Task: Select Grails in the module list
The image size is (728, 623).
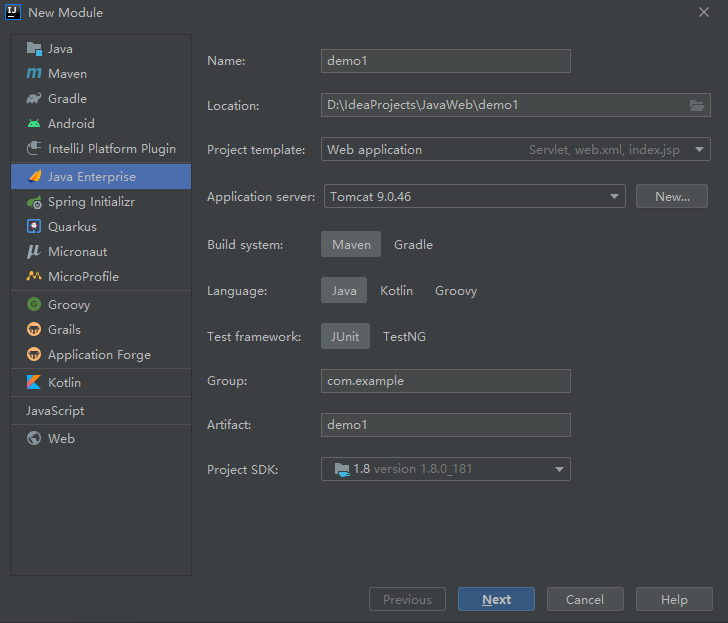Action: [101, 330]
